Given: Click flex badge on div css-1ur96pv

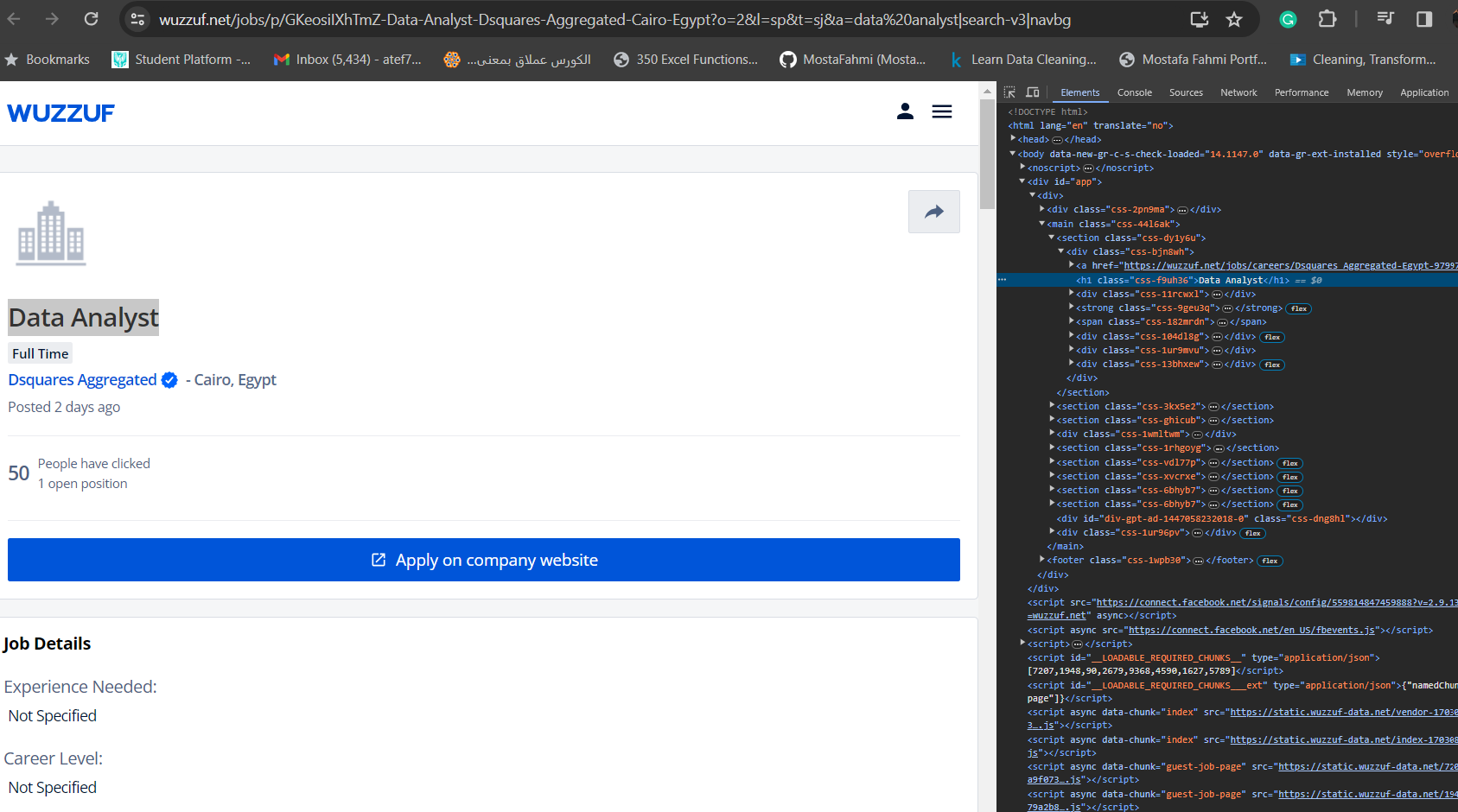Looking at the screenshot, I should point(1253,533).
